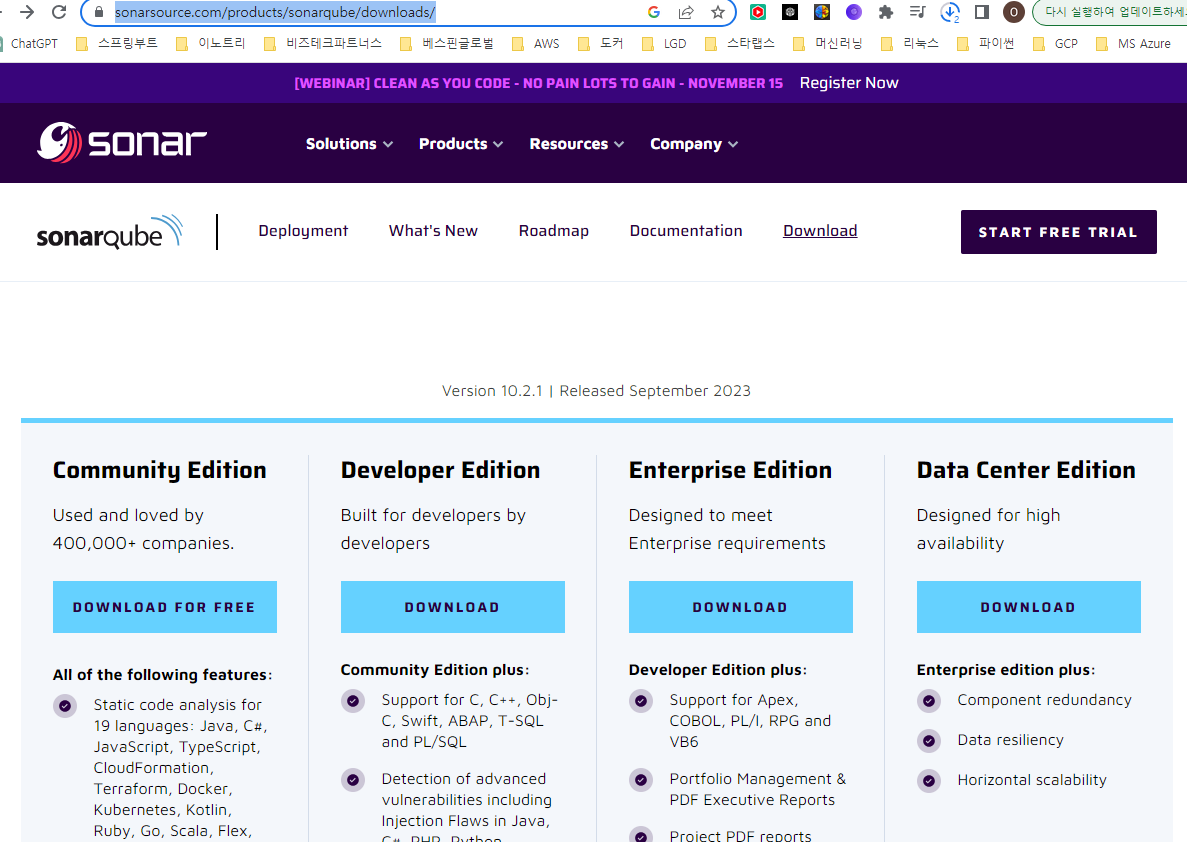
Task: Open the 스프링부트 bookmark folder
Action: (117, 44)
